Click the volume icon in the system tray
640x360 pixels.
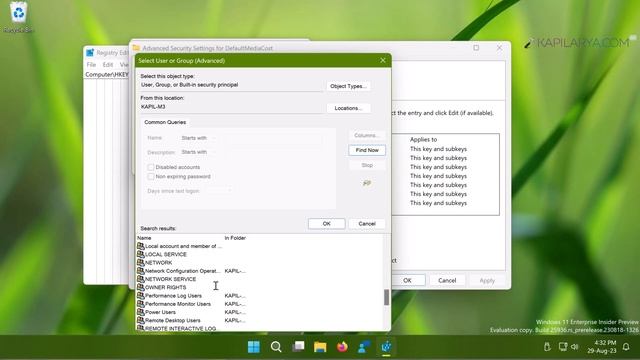coord(575,347)
